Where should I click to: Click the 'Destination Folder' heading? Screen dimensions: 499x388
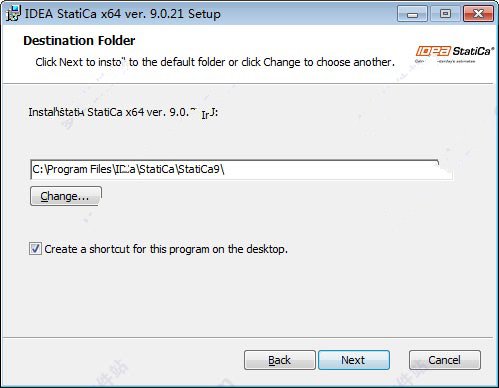click(79, 41)
